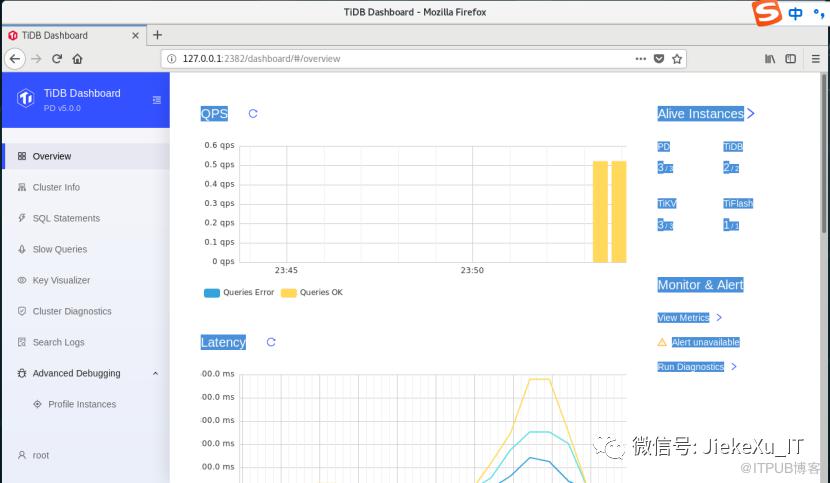Image resolution: width=830 pixels, height=483 pixels.
Task: Open page actions three-dot menu
Action: pyautogui.click(x=640, y=59)
